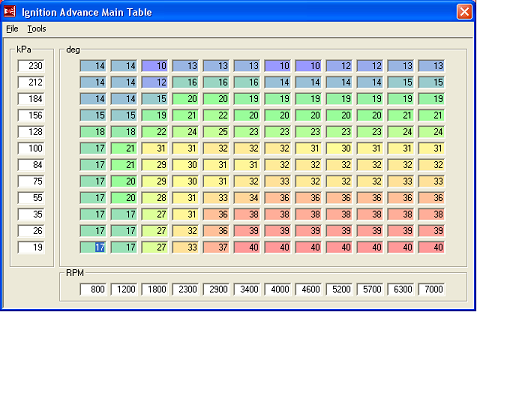Select the 128 kPa axis field
Screen dimensions: 528x396
[31, 132]
